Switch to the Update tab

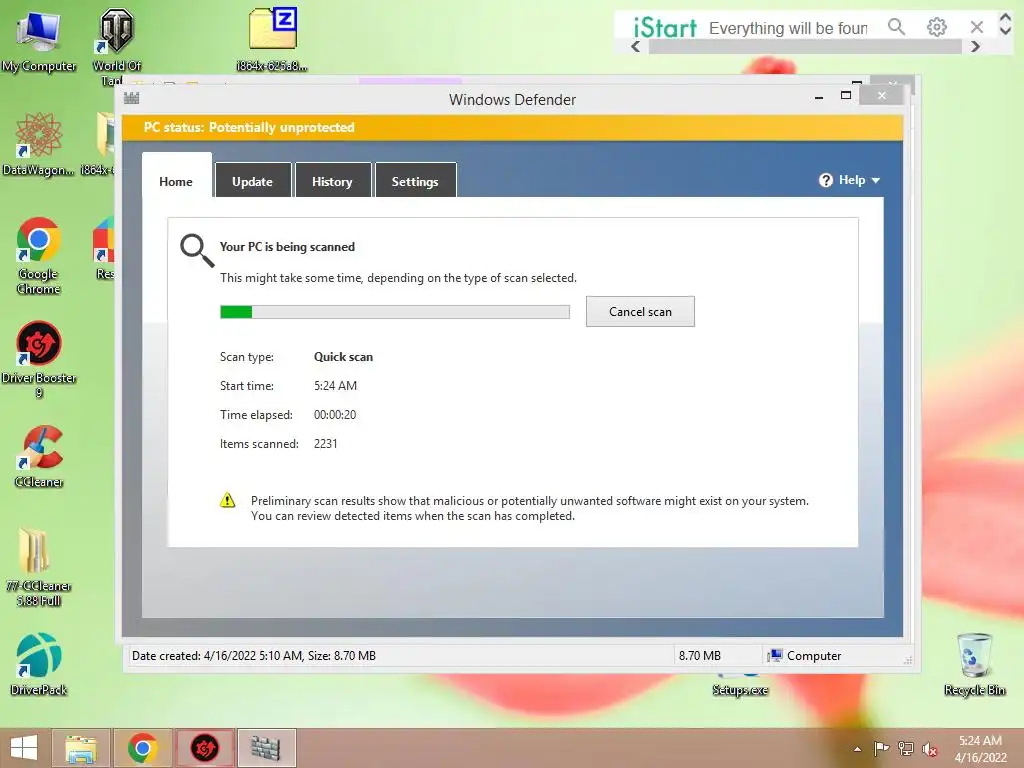pos(253,181)
